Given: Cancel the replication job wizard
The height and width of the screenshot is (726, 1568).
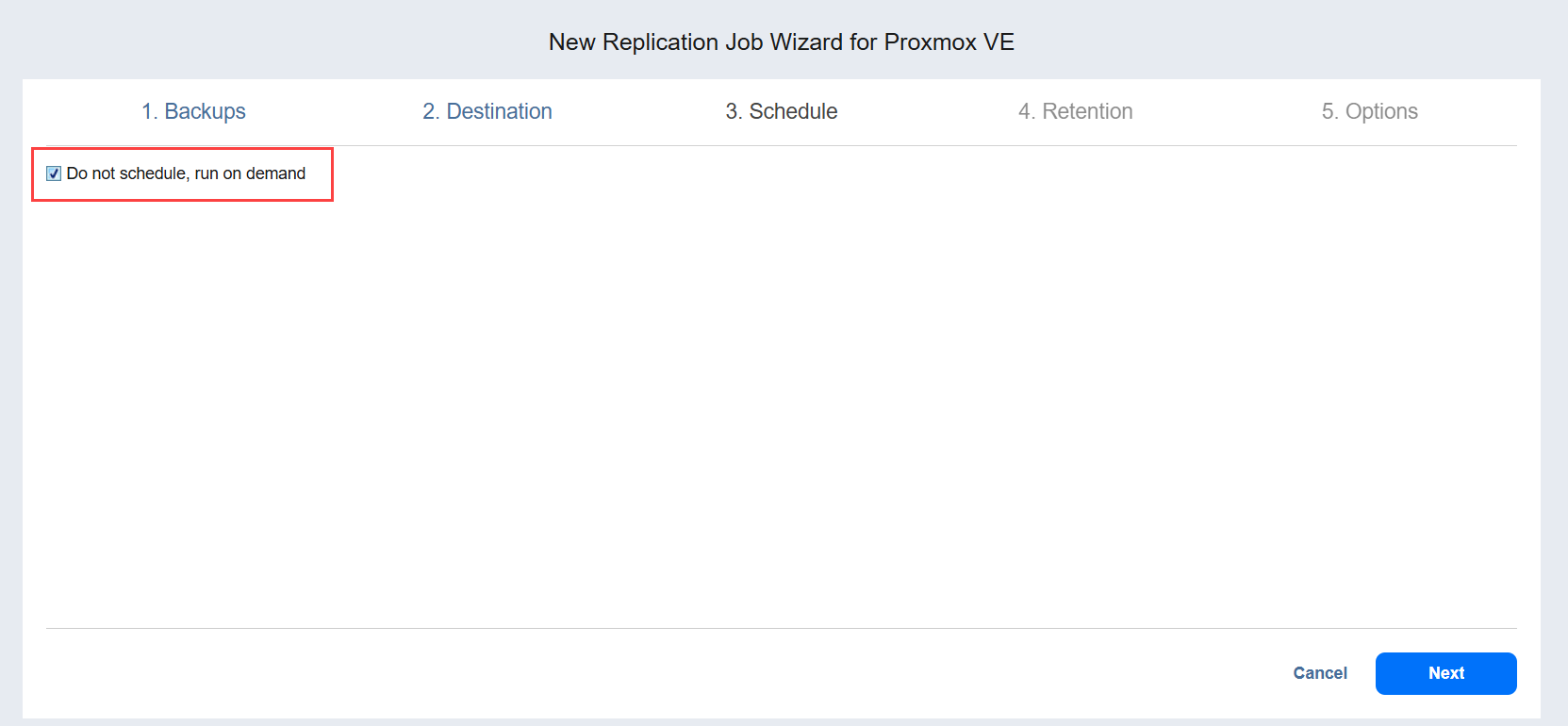Looking at the screenshot, I should pos(1319,673).
